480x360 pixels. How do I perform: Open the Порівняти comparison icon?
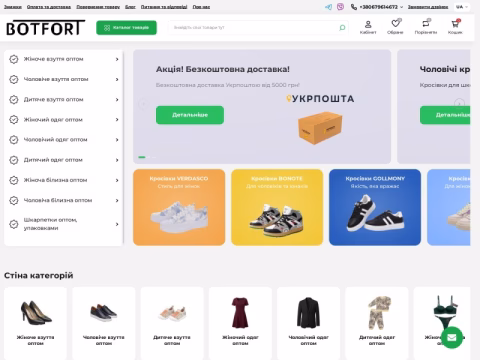pyautogui.click(x=426, y=24)
